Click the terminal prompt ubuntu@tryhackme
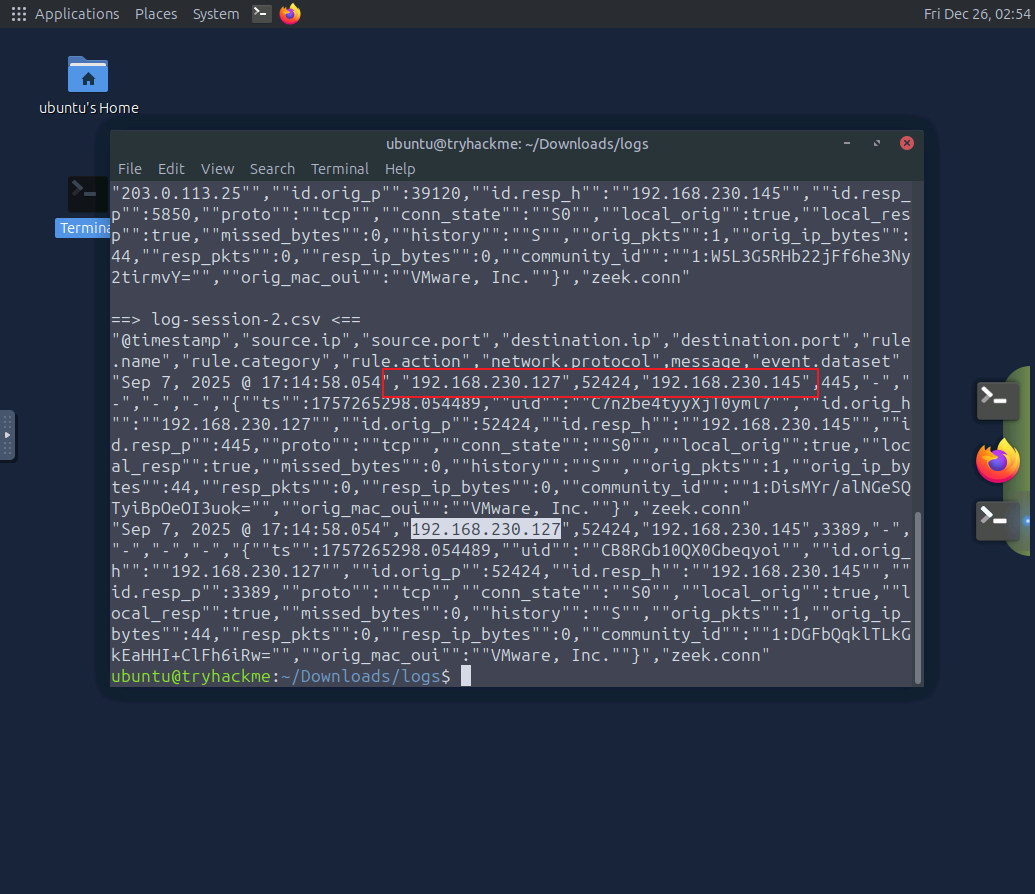This screenshot has width=1035, height=894. coord(191,676)
